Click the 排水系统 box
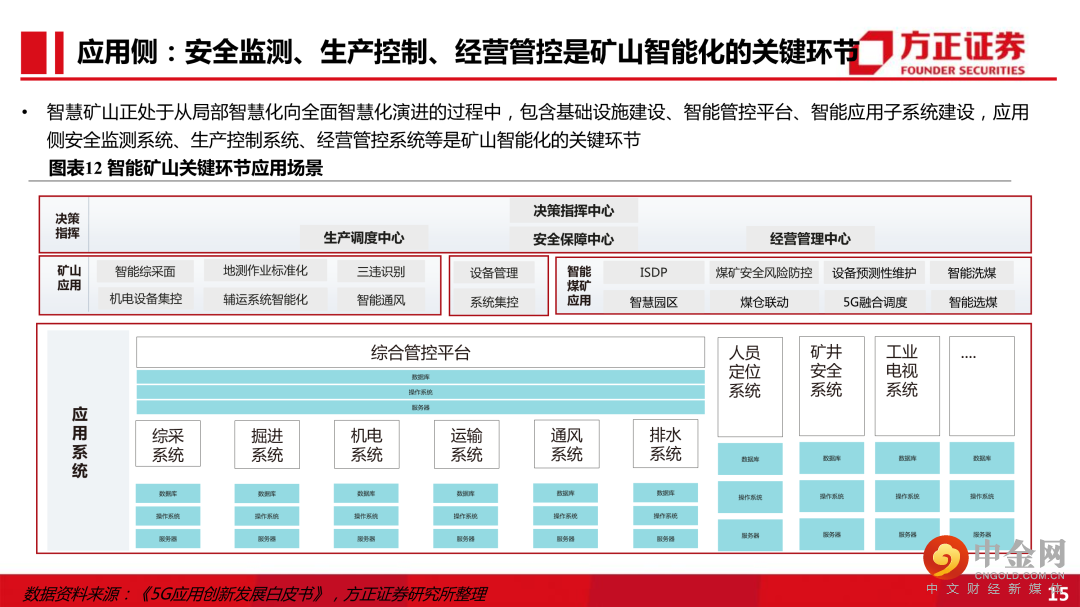This screenshot has height=607, width=1080. tap(665, 444)
